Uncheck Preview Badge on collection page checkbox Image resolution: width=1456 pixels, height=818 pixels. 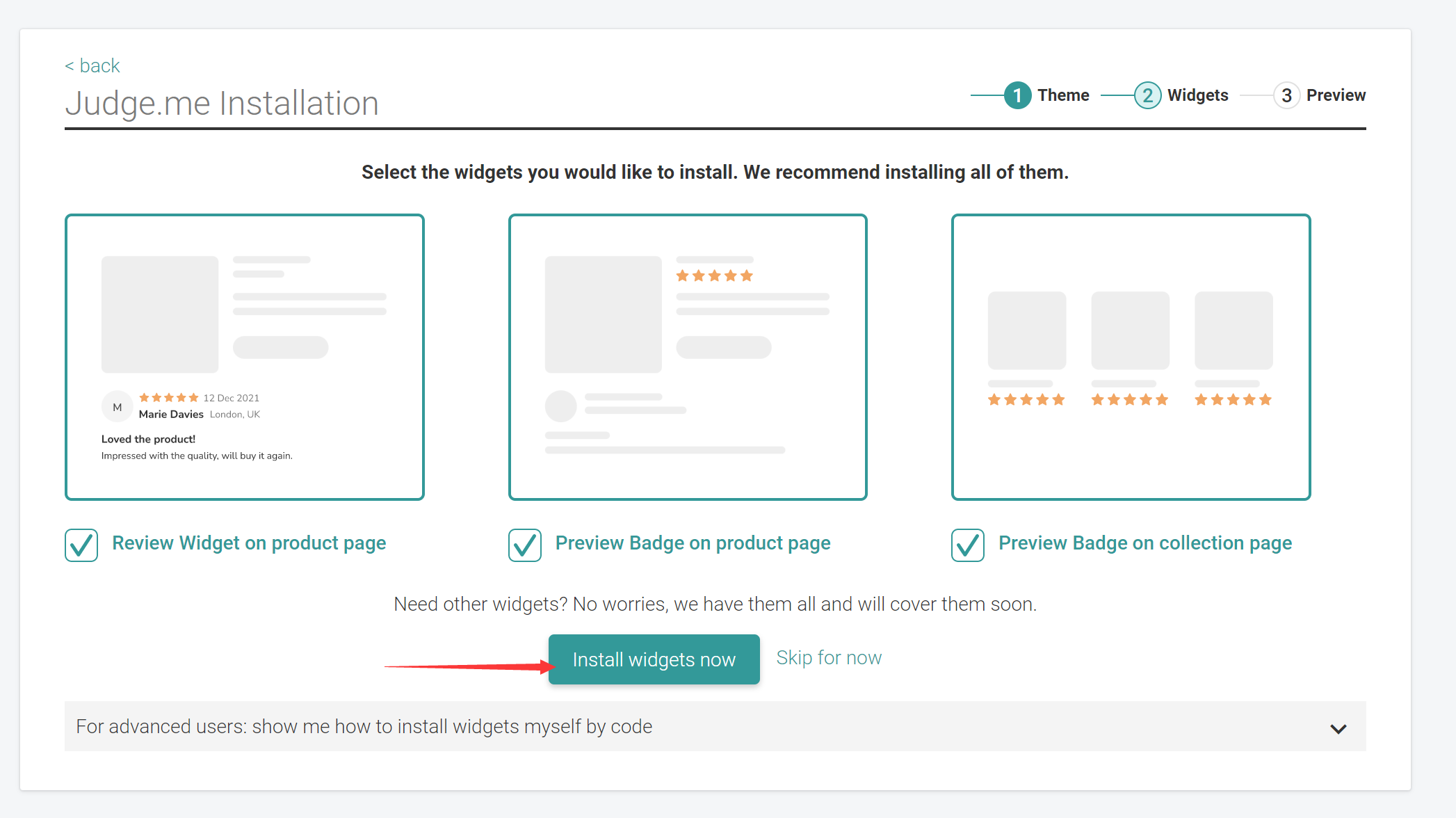point(968,545)
